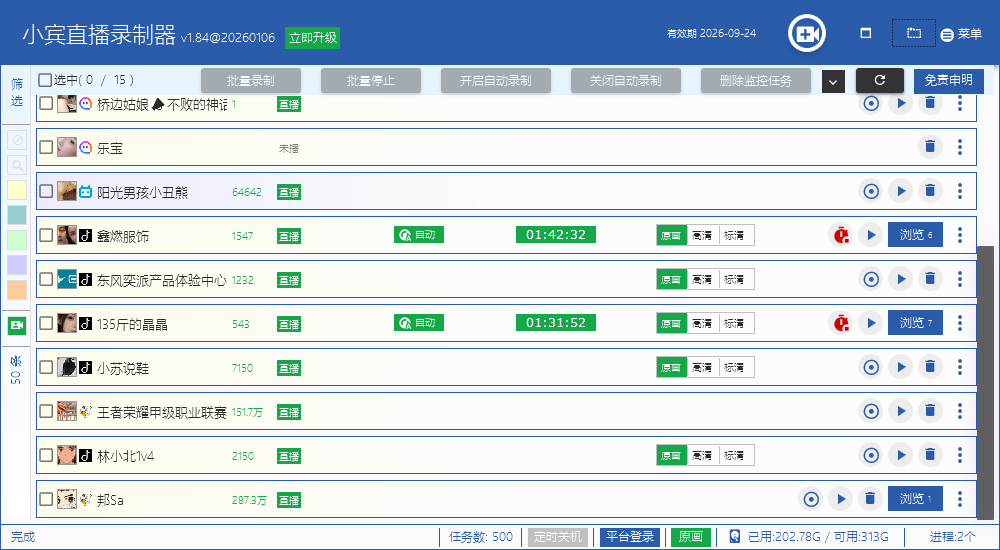Stop recording for 鑫燃服饰 with red icon
The width and height of the screenshot is (1000, 550).
click(x=841, y=235)
